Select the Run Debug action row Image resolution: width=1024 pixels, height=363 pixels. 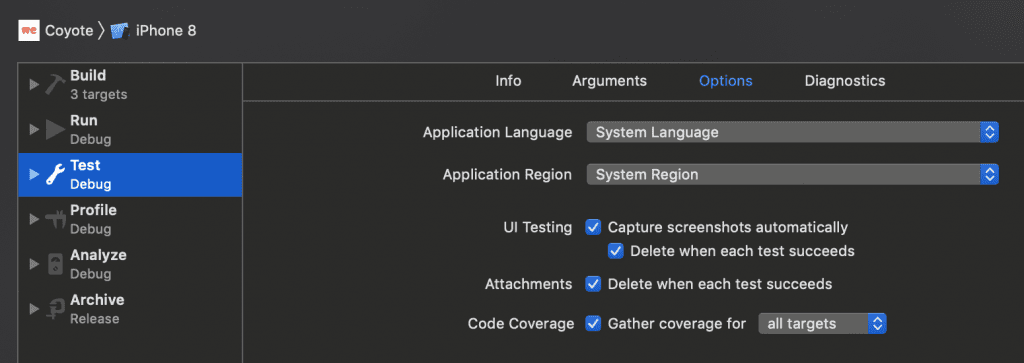pos(130,130)
